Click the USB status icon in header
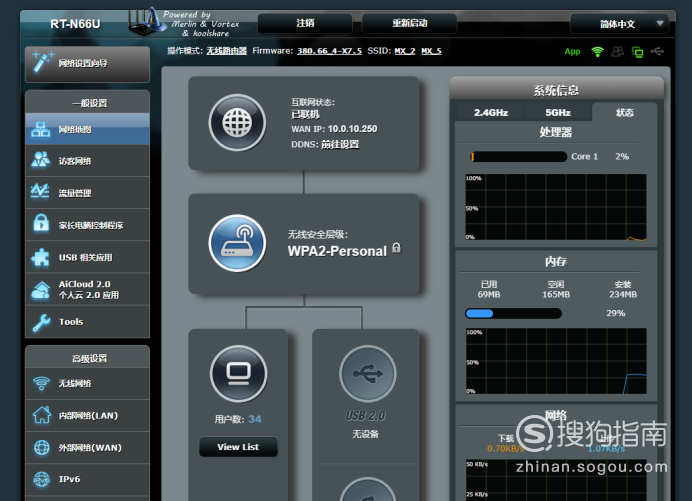692x501 pixels. pos(657,52)
